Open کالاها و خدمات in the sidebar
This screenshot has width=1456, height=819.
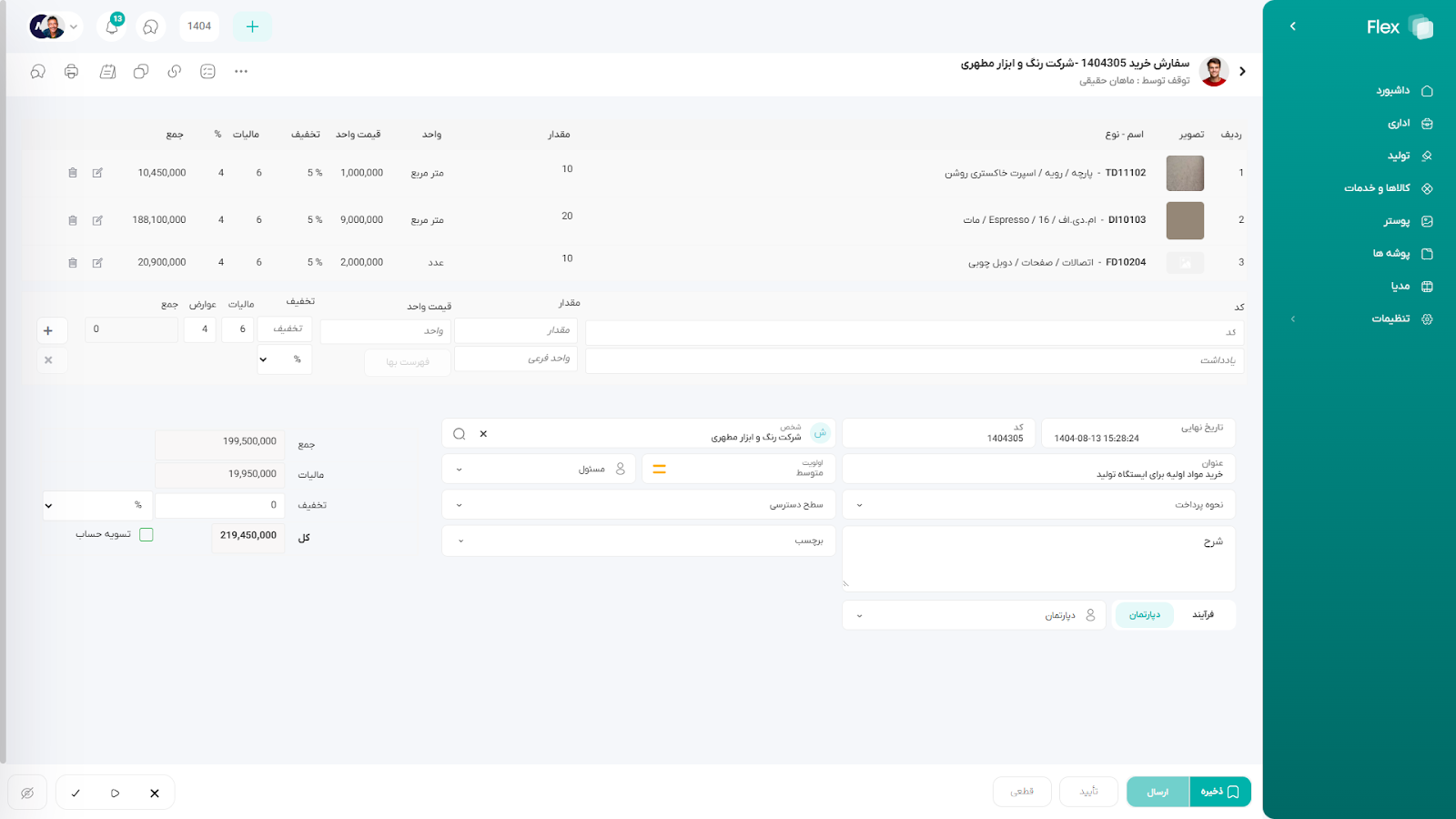[x=1389, y=188]
